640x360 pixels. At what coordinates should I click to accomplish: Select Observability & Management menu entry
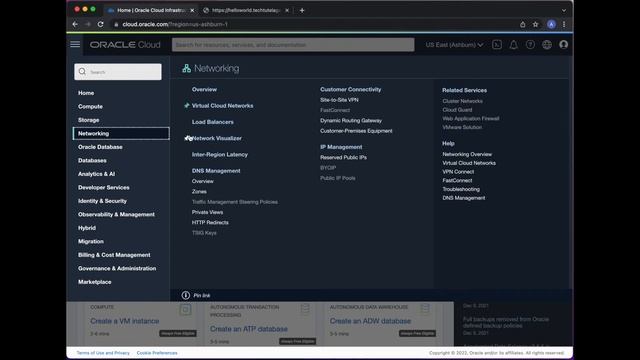pos(116,214)
